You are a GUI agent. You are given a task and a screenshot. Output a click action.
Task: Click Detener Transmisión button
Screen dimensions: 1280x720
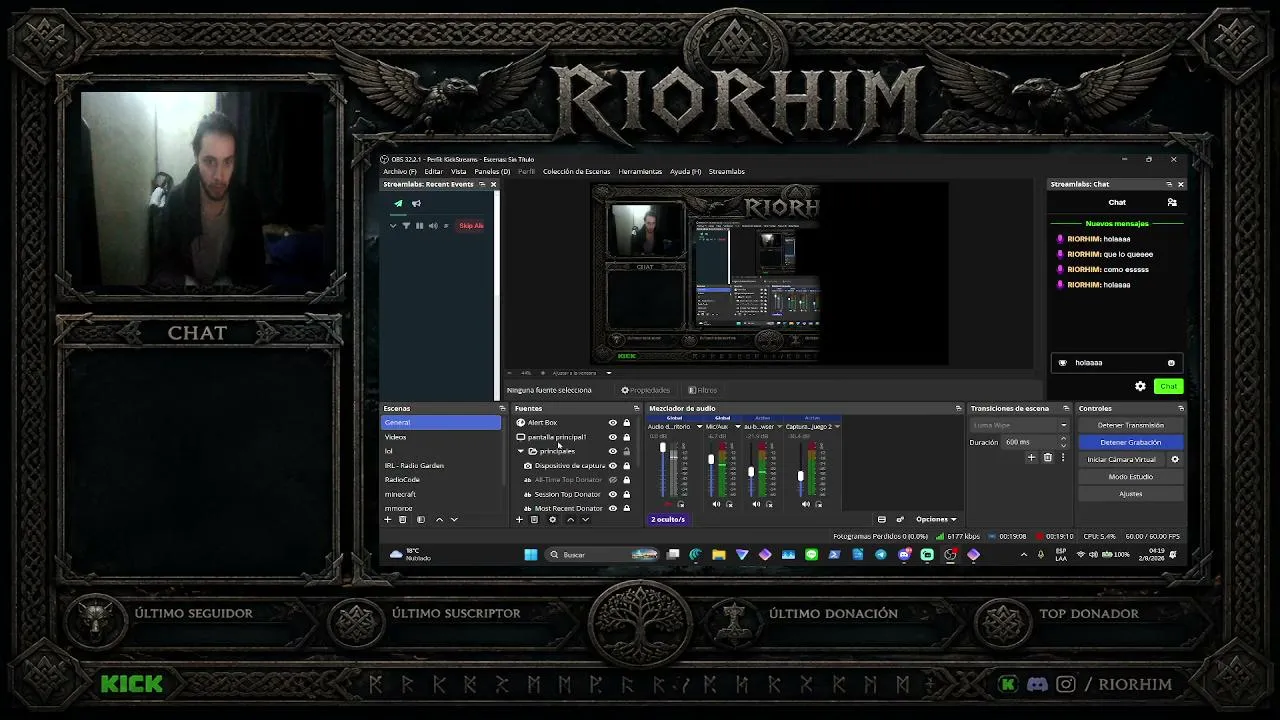click(1131, 425)
